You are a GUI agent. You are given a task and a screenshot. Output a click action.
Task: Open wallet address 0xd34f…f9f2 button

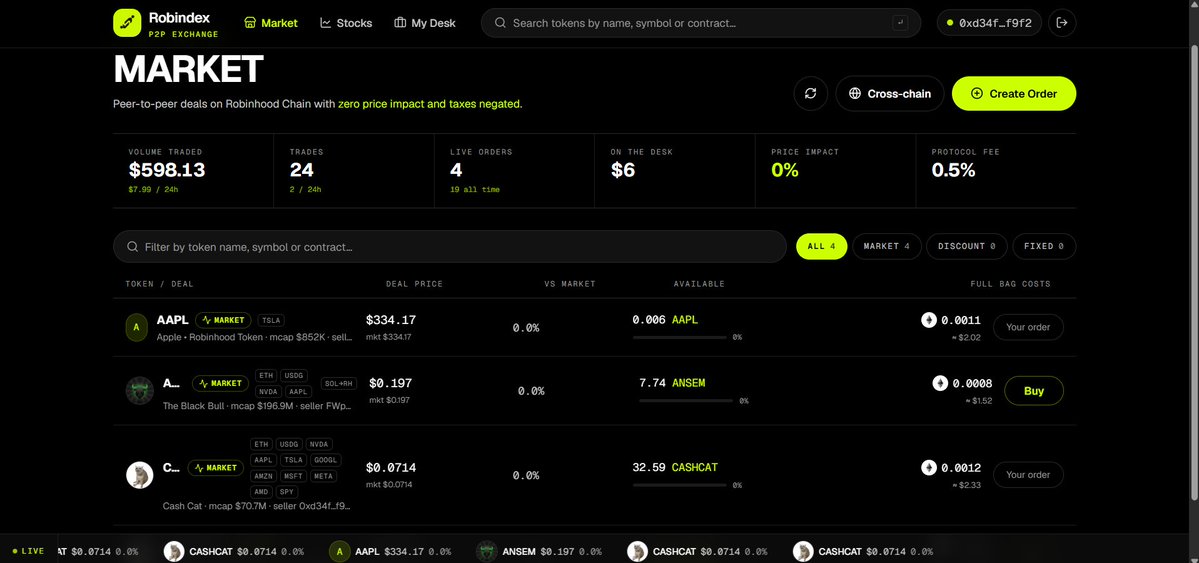click(989, 23)
